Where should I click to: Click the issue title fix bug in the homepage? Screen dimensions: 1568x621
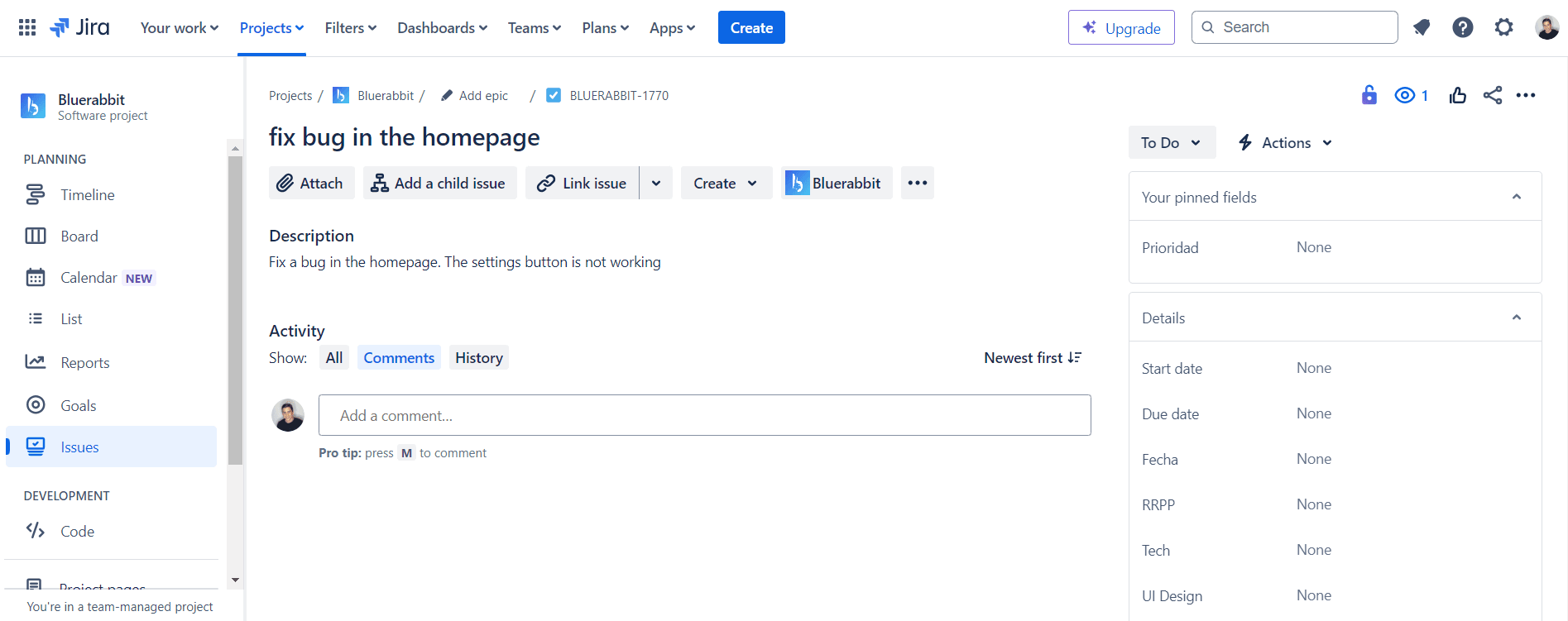pyautogui.click(x=405, y=137)
